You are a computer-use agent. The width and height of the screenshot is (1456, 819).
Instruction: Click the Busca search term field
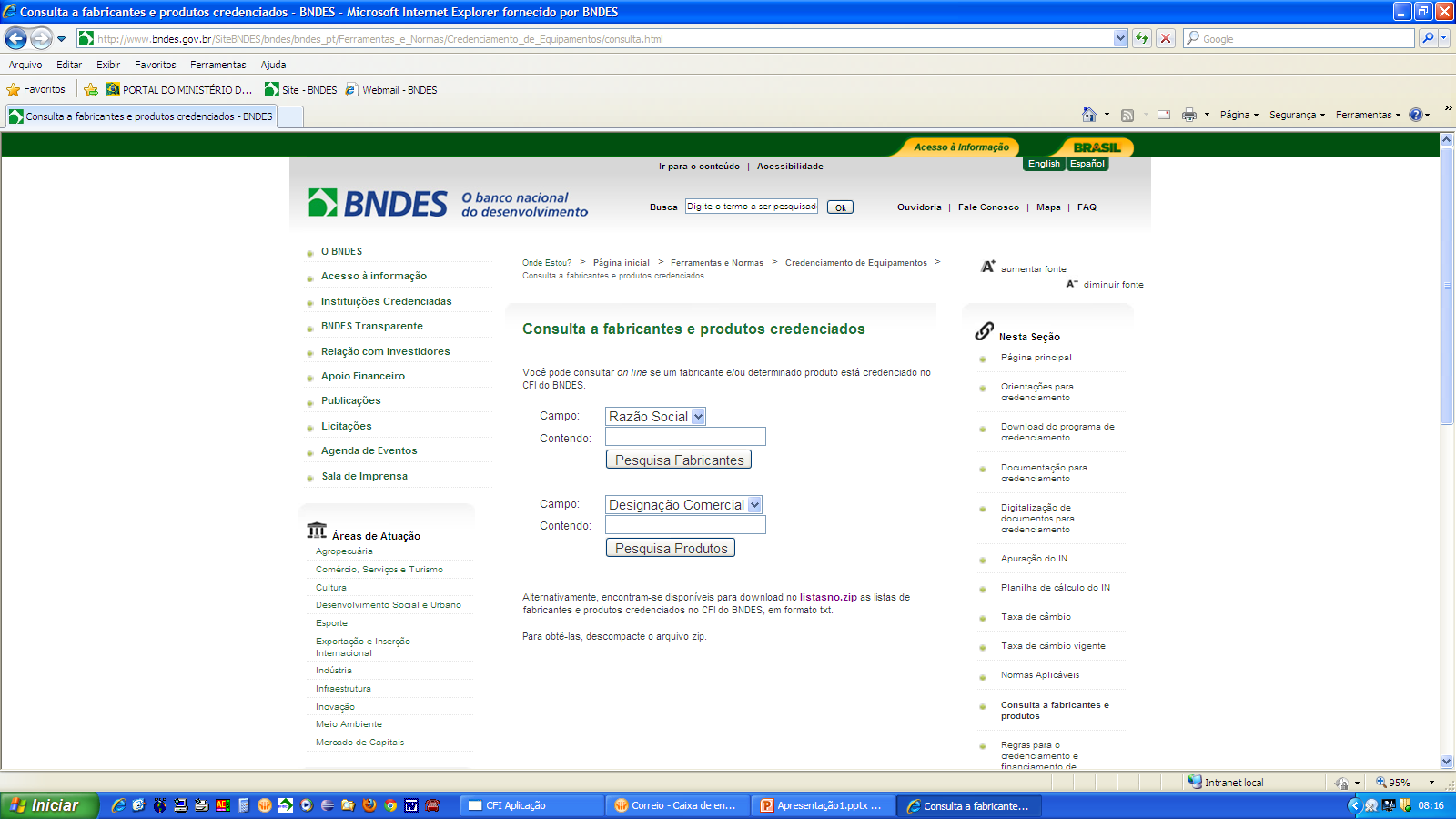point(752,207)
